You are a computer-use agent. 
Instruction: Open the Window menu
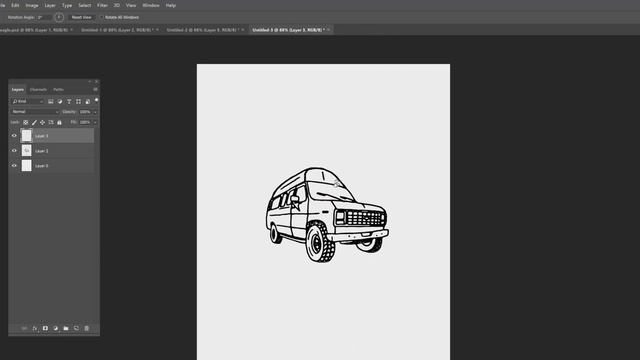[151, 5]
